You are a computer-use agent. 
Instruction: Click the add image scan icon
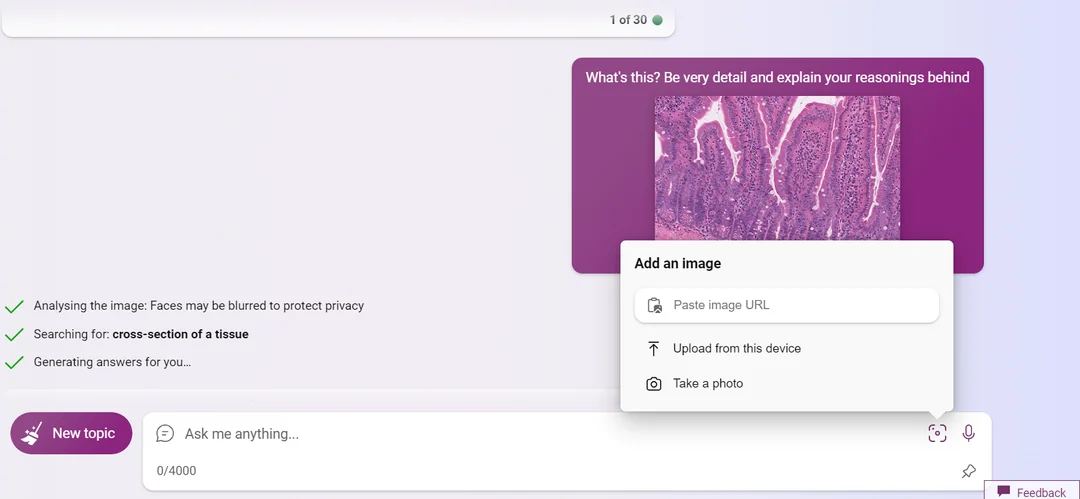tap(937, 433)
